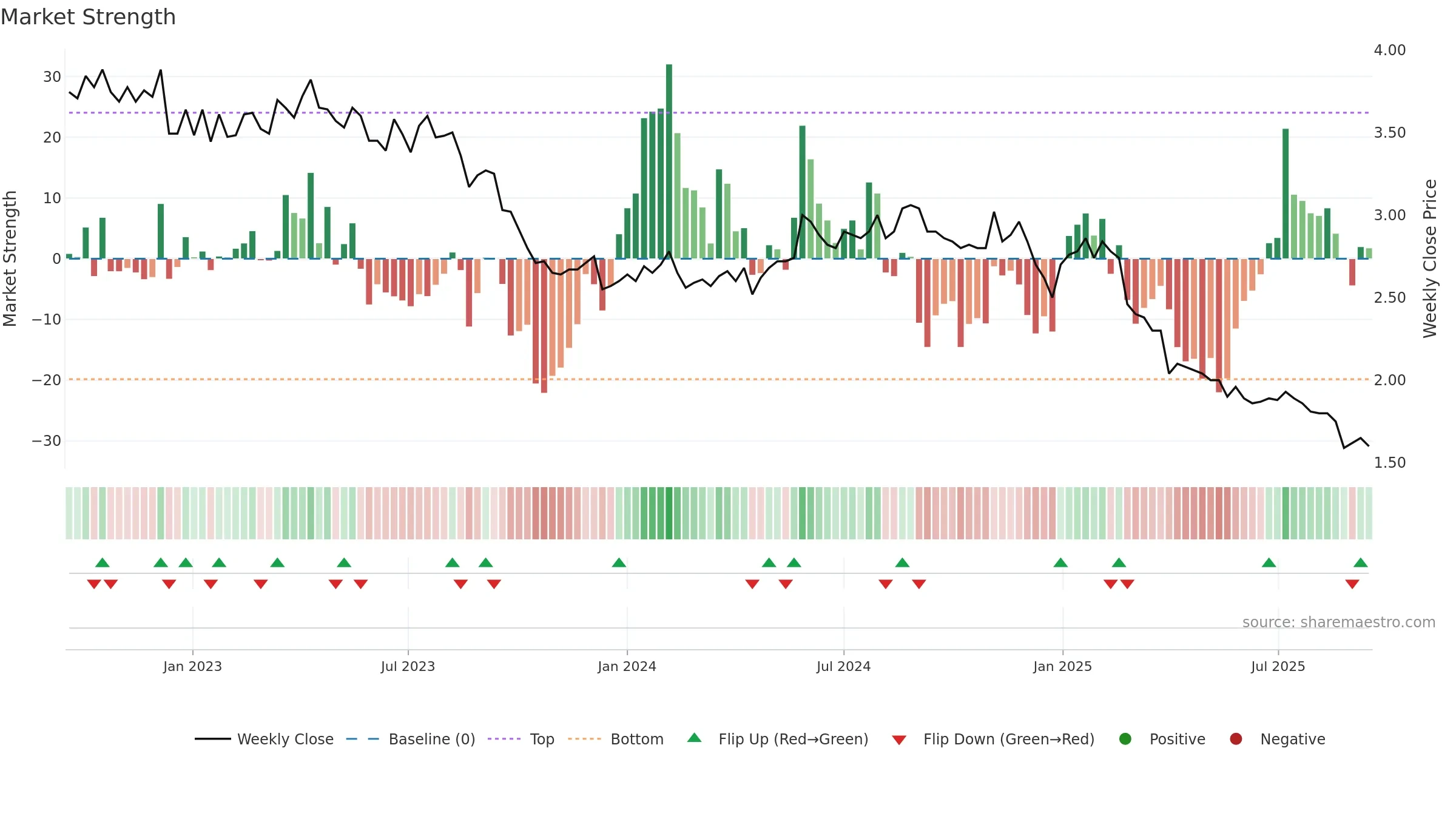The height and width of the screenshot is (819, 1456).
Task: Click the last flip-down triangle at the far right
Action: (1352, 584)
